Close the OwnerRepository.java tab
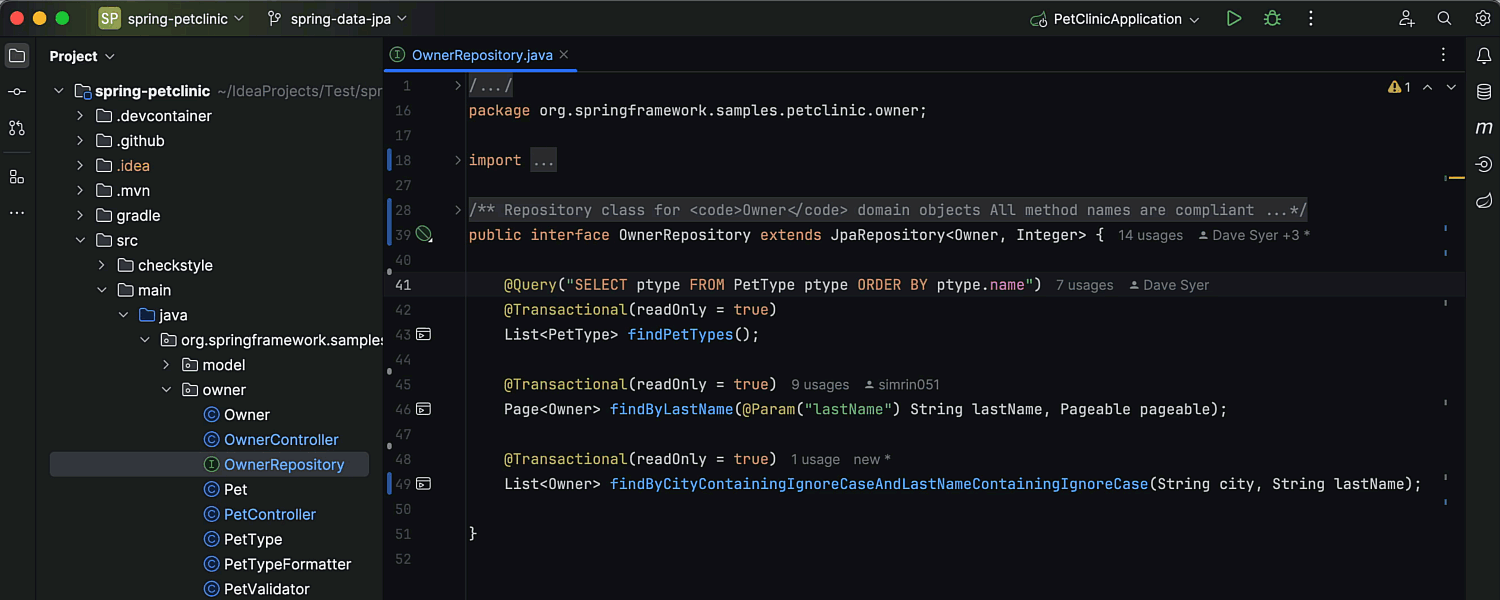Viewport: 1500px width, 600px height. (564, 55)
